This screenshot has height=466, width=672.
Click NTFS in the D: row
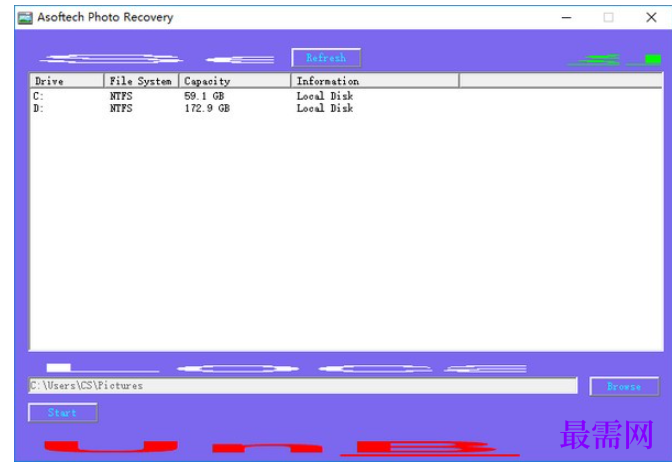click(x=121, y=108)
